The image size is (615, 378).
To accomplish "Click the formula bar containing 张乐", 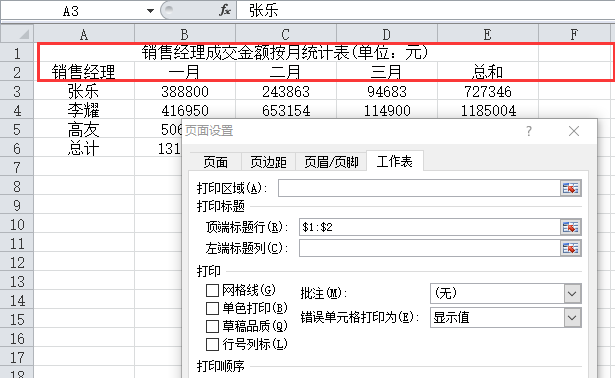I will pyautogui.click(x=426, y=10).
